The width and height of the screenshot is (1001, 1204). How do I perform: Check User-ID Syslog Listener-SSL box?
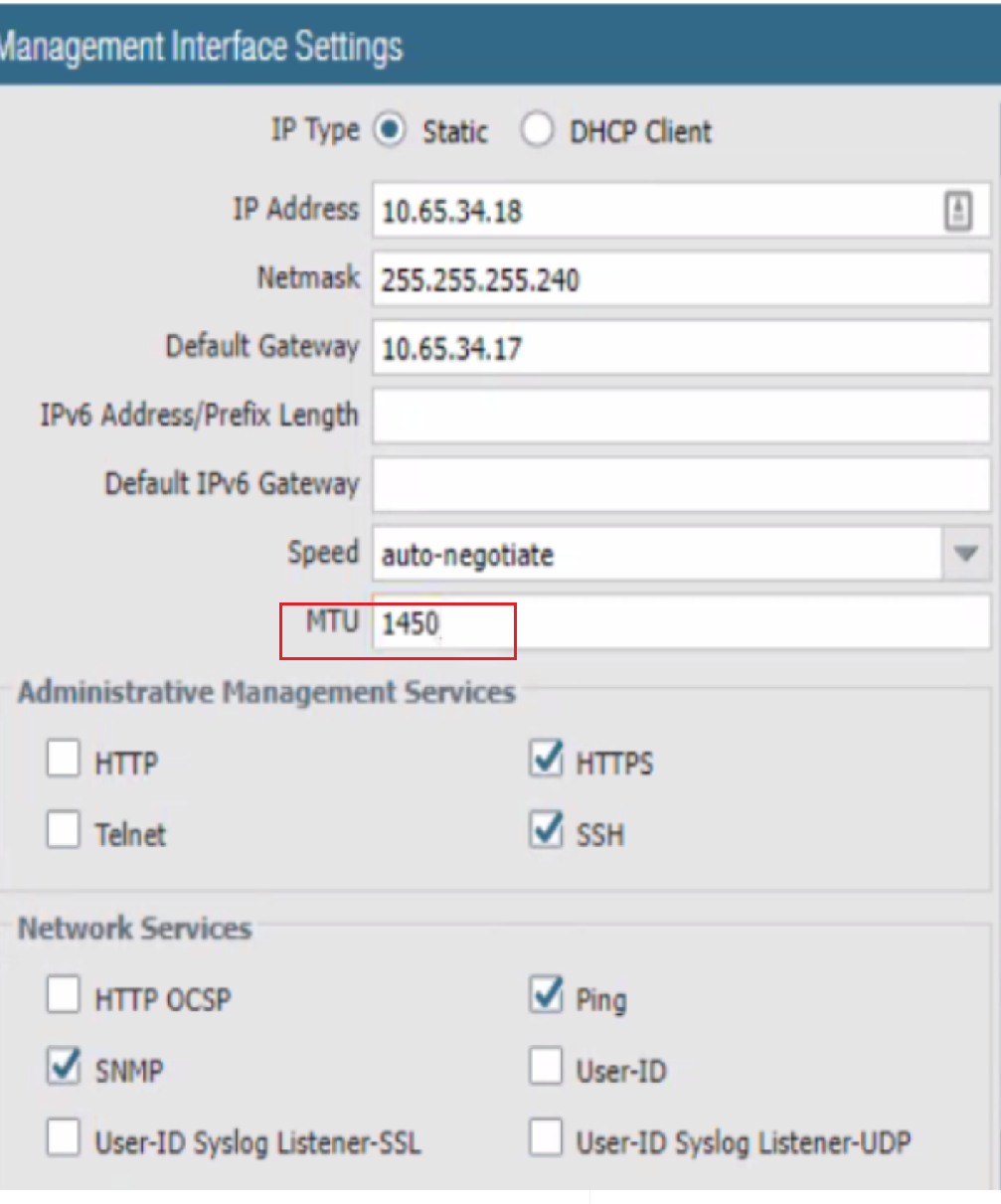[x=63, y=1140]
